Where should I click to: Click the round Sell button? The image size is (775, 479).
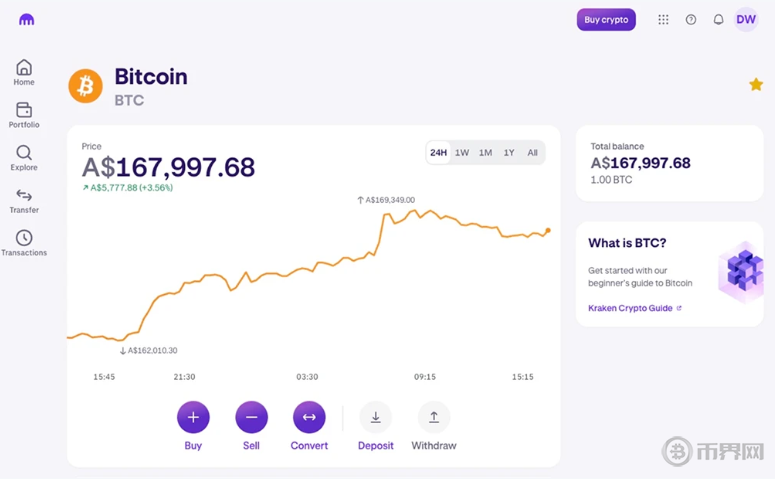pyautogui.click(x=251, y=417)
